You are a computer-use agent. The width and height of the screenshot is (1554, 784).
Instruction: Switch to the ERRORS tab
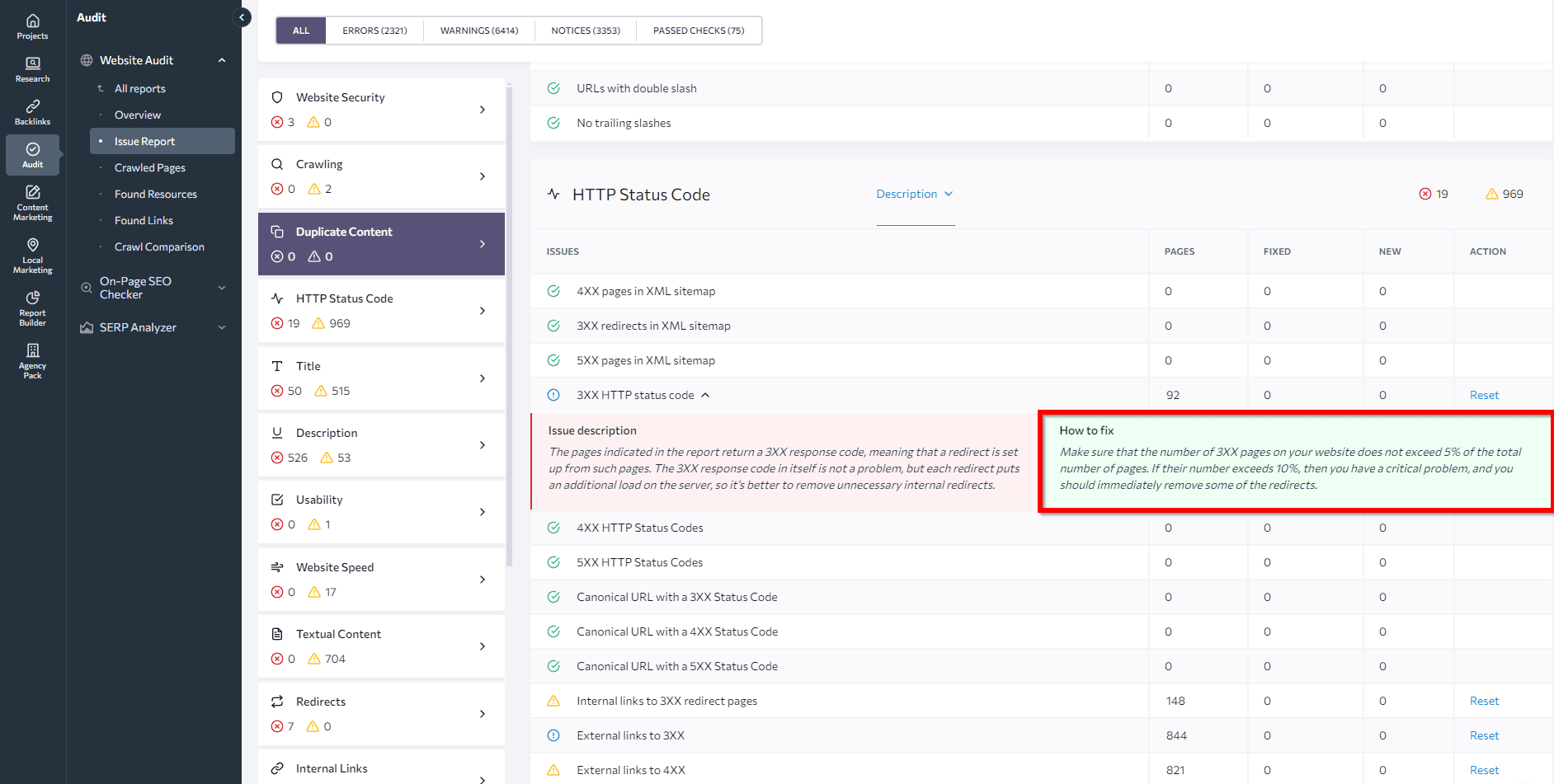tap(374, 30)
